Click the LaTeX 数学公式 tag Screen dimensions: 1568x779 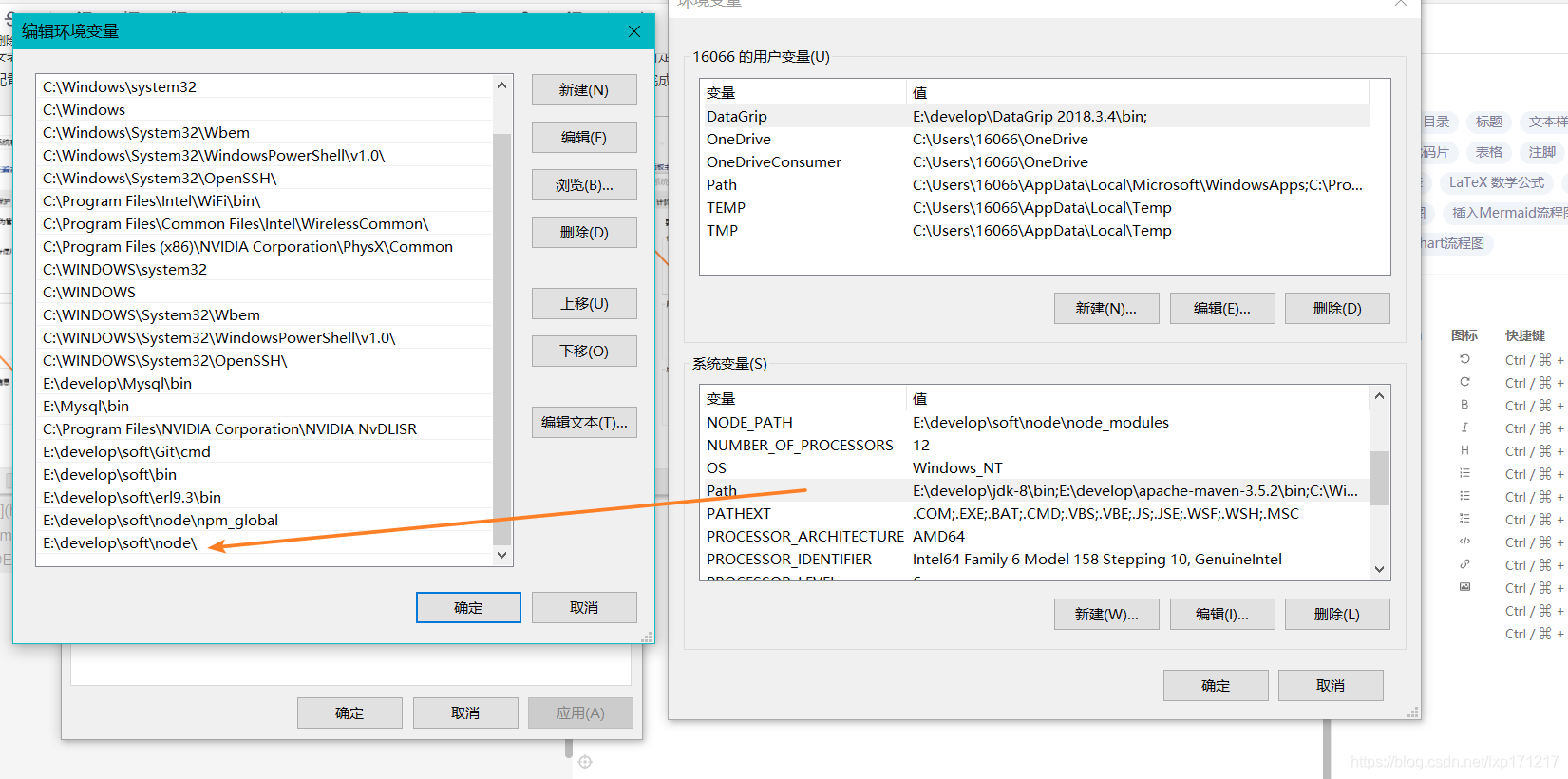click(x=1497, y=182)
